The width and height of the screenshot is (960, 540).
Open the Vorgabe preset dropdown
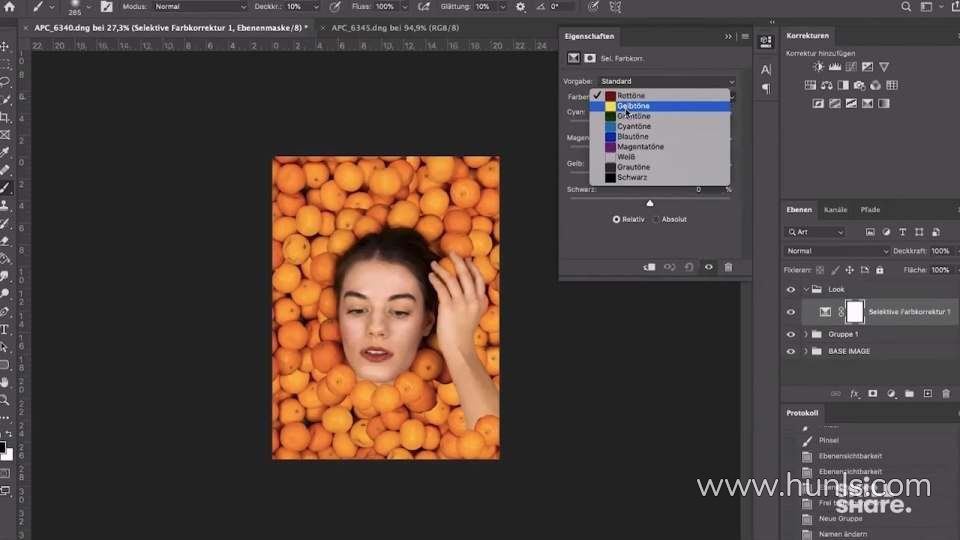click(667, 81)
